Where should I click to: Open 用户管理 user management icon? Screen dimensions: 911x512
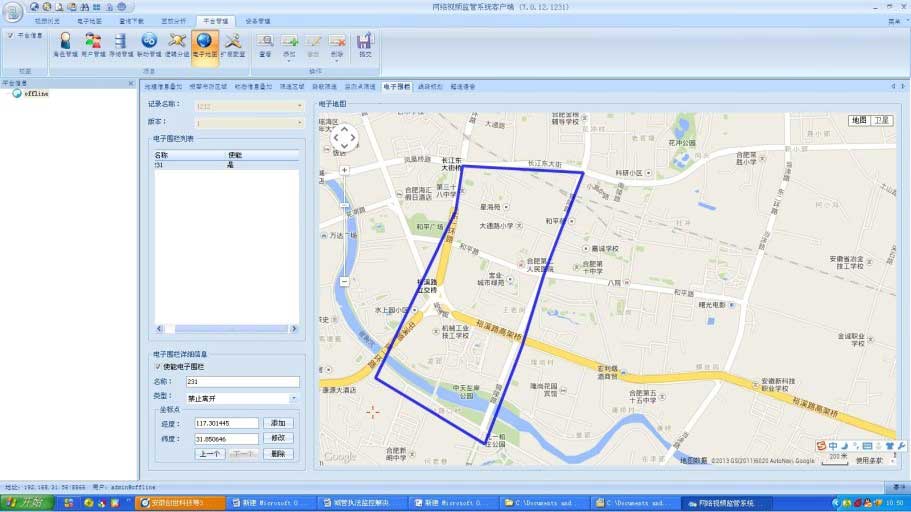(92, 42)
